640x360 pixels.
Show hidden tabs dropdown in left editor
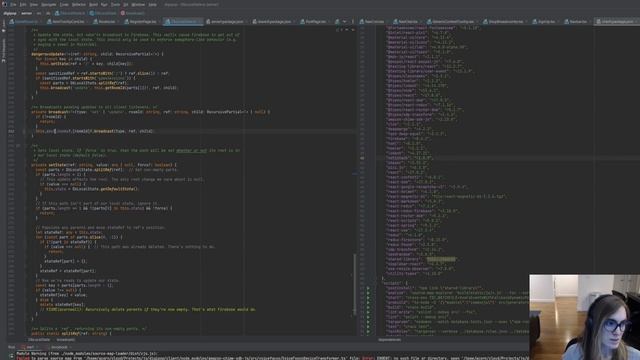pyautogui.click(x=344, y=21)
